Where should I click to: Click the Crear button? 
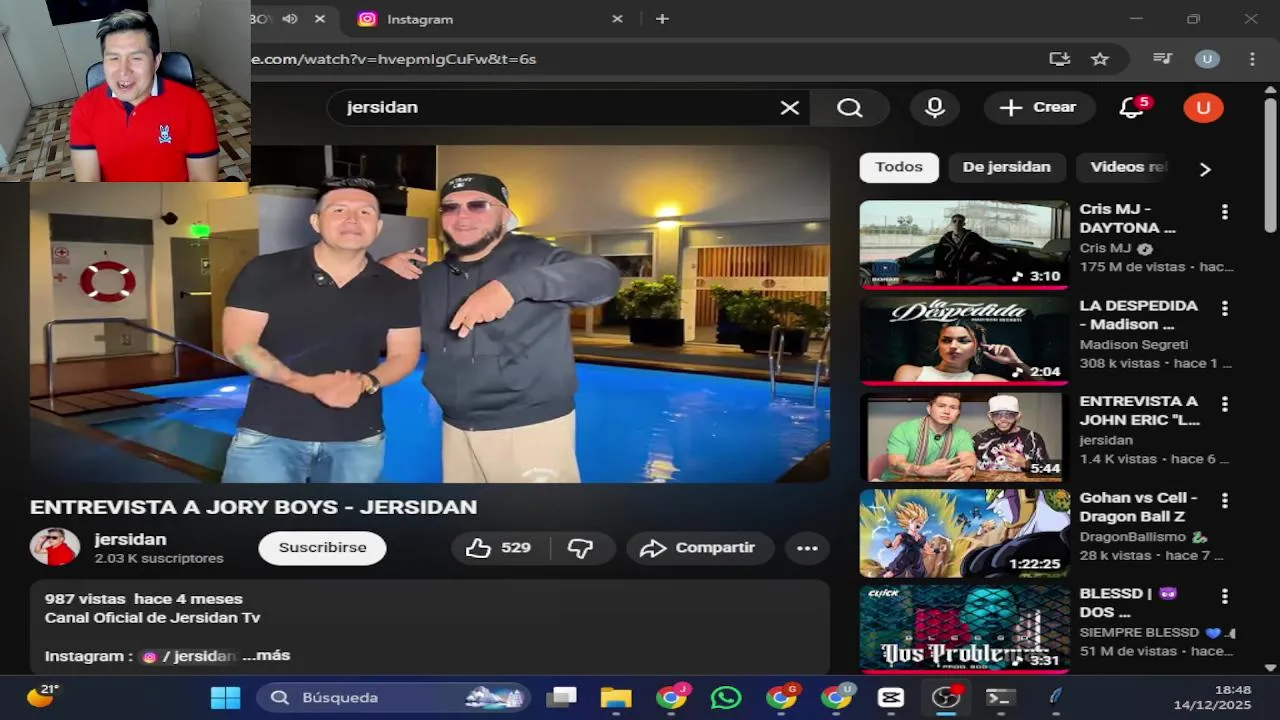pyautogui.click(x=1039, y=107)
